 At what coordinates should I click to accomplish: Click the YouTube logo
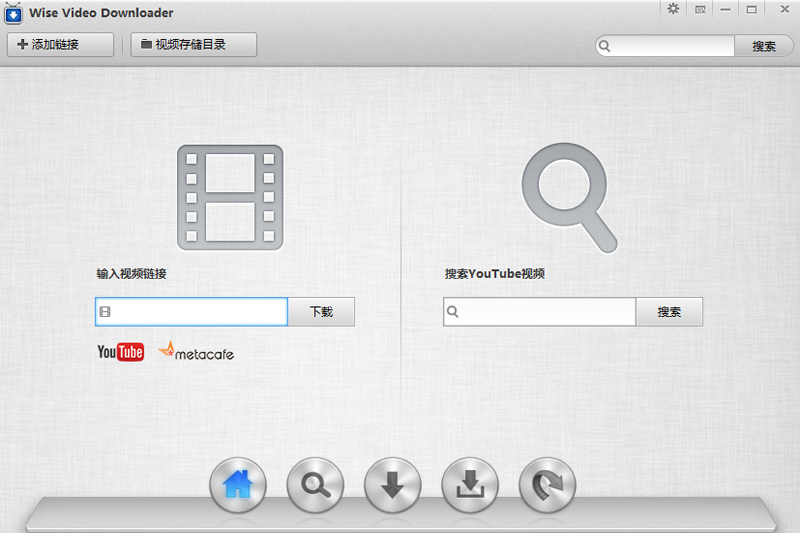tap(121, 352)
